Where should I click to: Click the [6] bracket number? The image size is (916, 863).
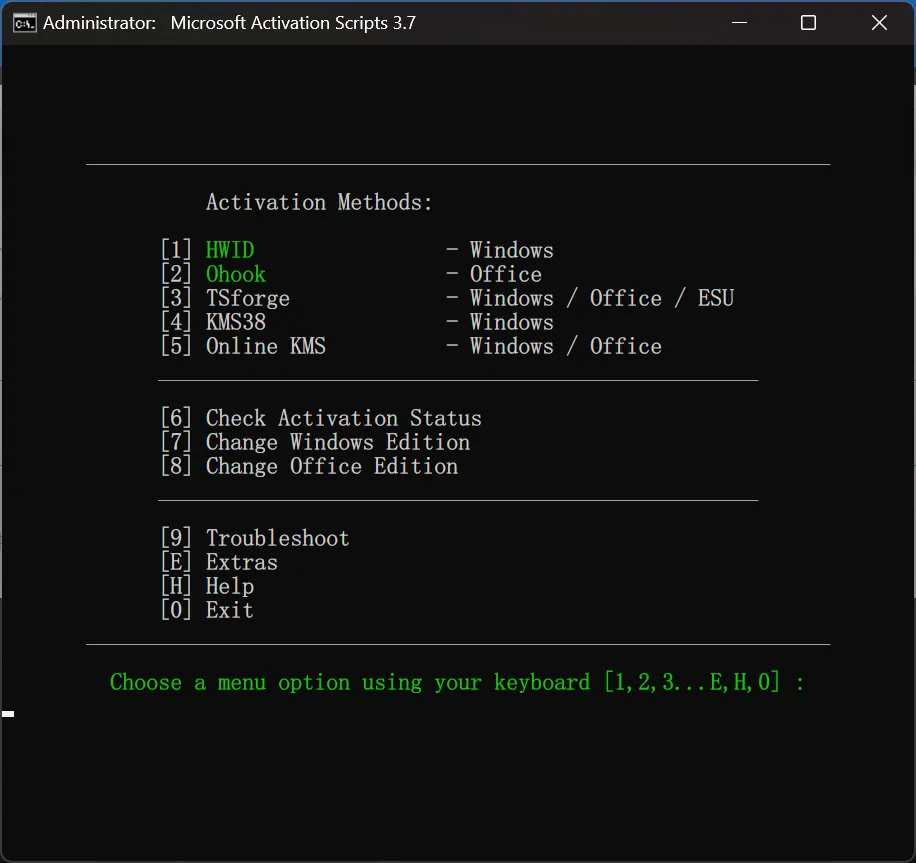coord(176,418)
